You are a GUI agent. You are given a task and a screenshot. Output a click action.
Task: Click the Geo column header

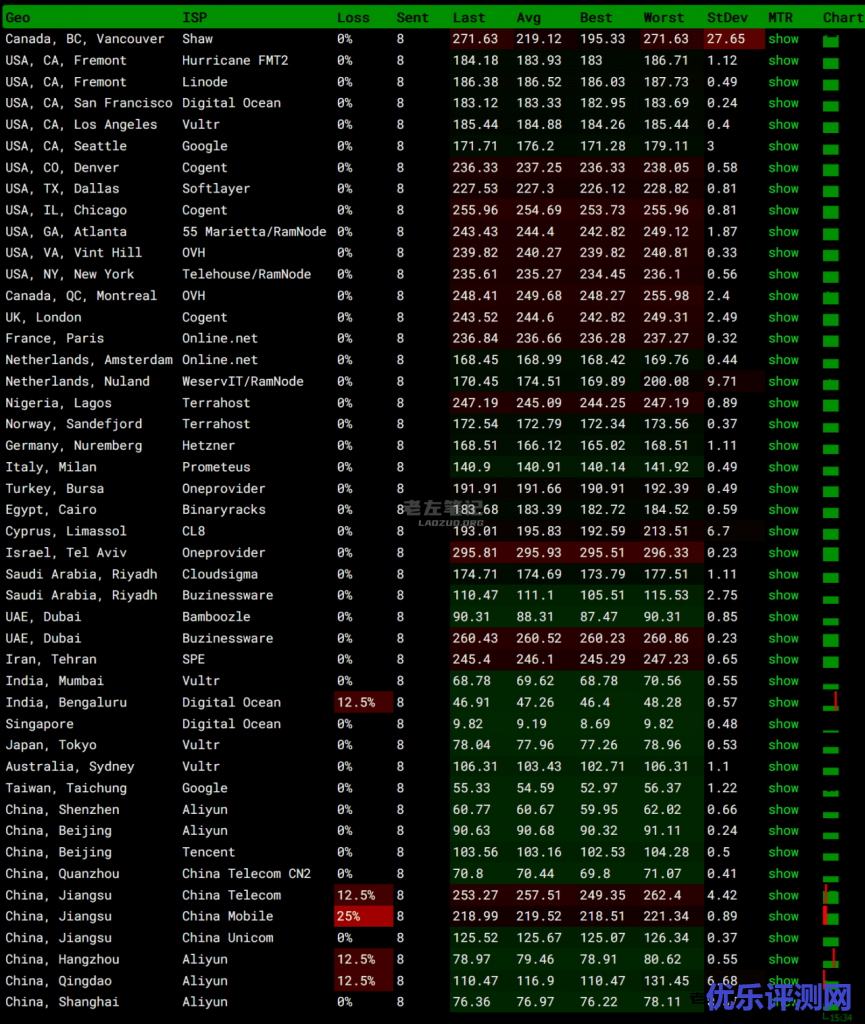[x=18, y=18]
